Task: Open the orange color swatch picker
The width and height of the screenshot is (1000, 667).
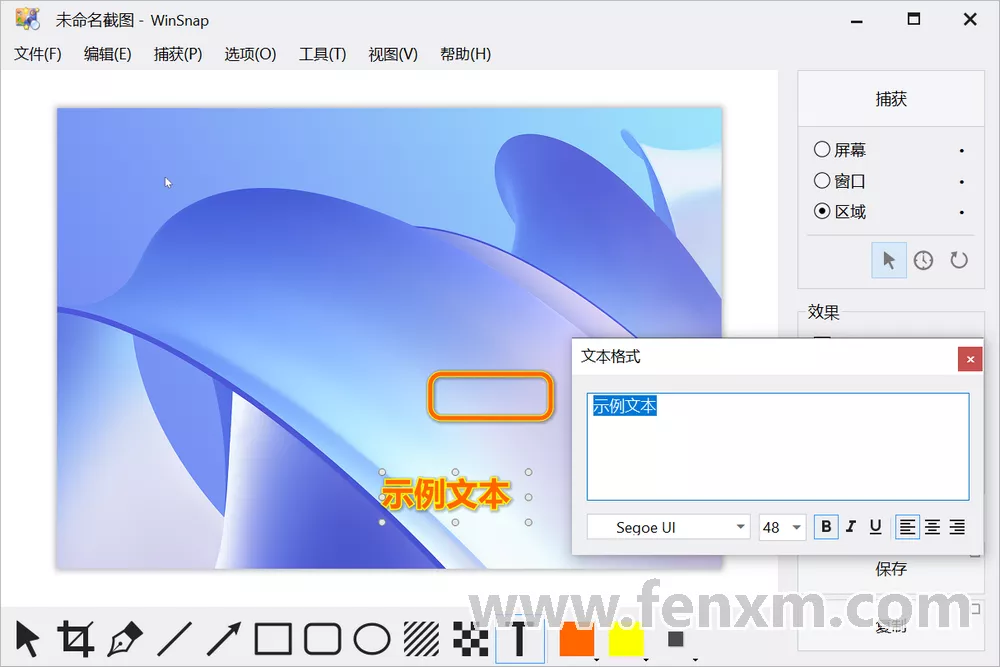Action: 577,639
